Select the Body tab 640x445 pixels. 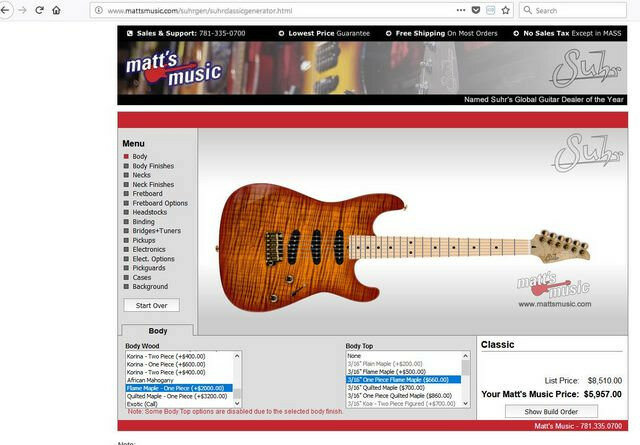coord(158,331)
